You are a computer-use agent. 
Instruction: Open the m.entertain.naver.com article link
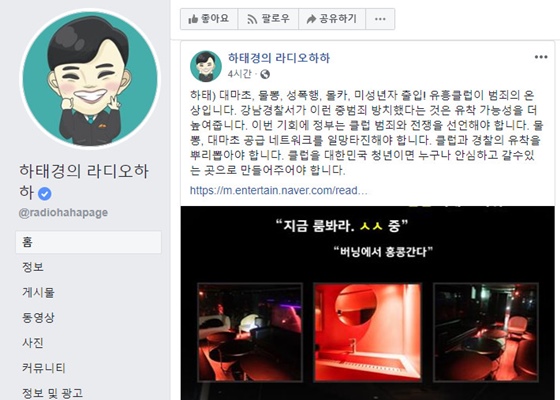click(x=278, y=190)
